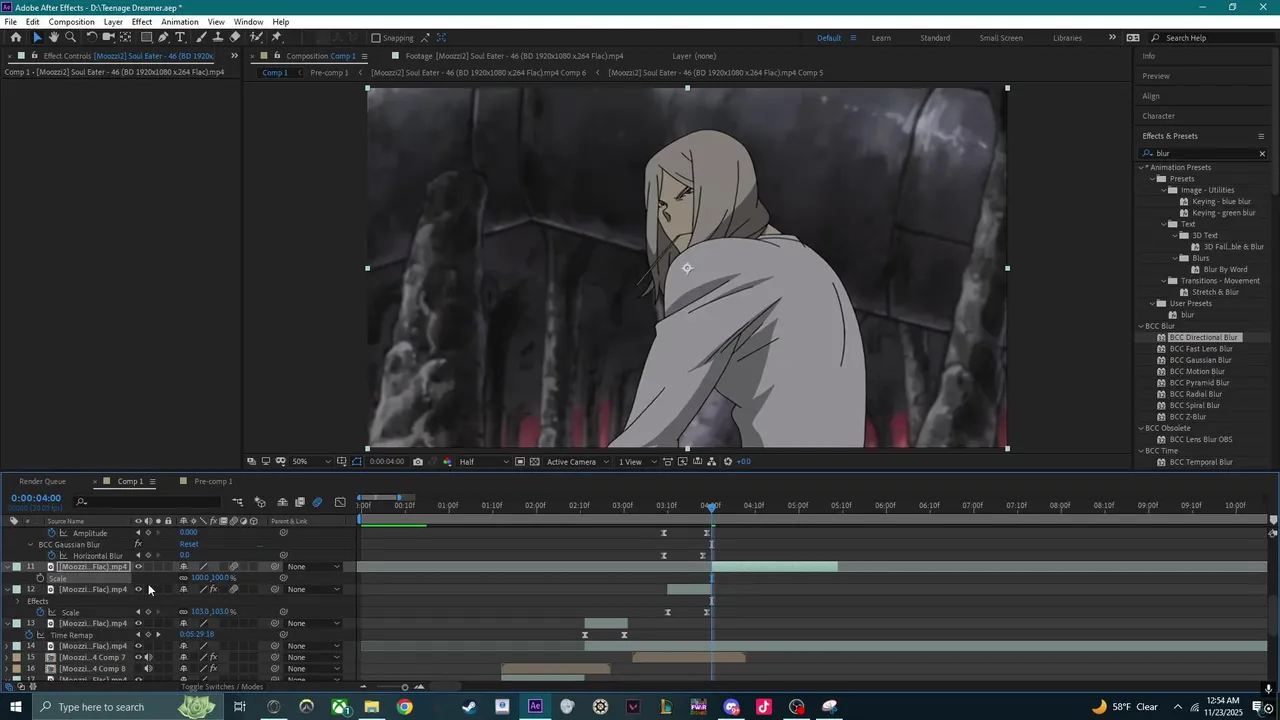Image resolution: width=1280 pixels, height=720 pixels.
Task: Click the timeline zoom slider
Action: point(405,687)
